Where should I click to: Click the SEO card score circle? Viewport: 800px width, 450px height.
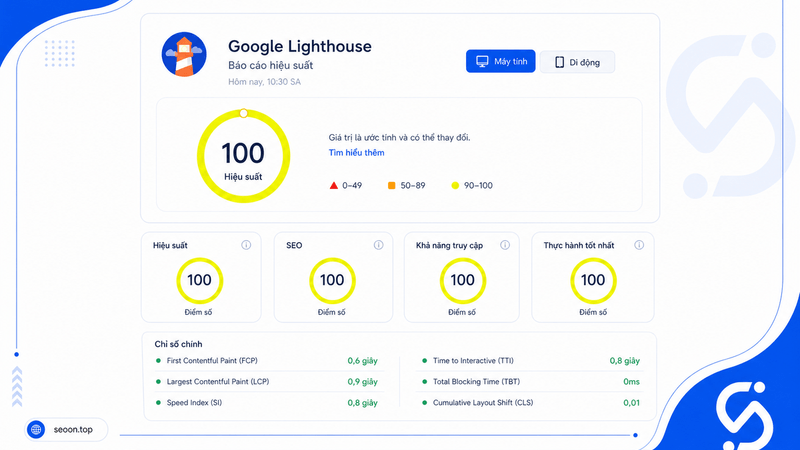pos(332,281)
